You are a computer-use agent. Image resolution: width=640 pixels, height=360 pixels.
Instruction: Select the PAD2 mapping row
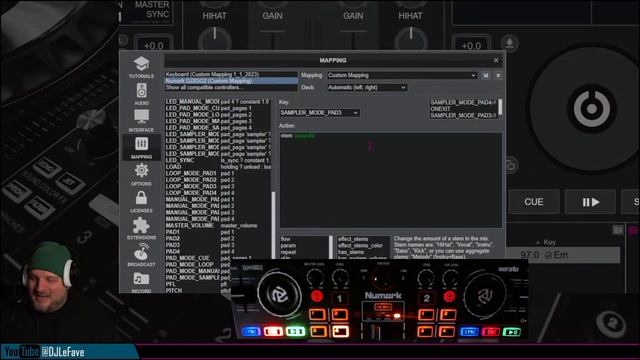click(x=218, y=238)
